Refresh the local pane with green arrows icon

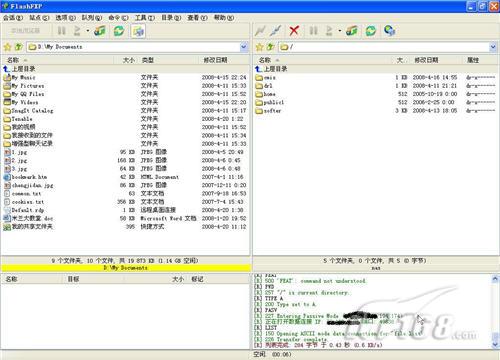[x=119, y=31]
